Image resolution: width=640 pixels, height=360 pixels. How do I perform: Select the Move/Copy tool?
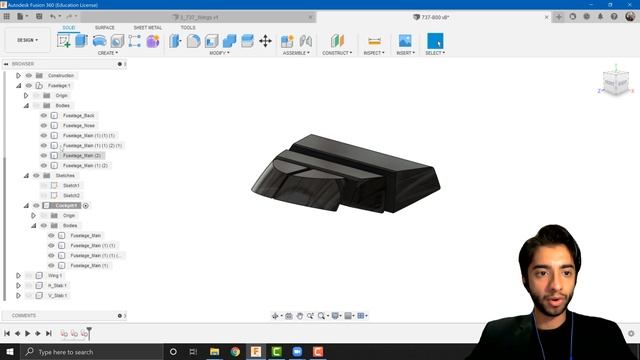pyautogui.click(x=265, y=41)
